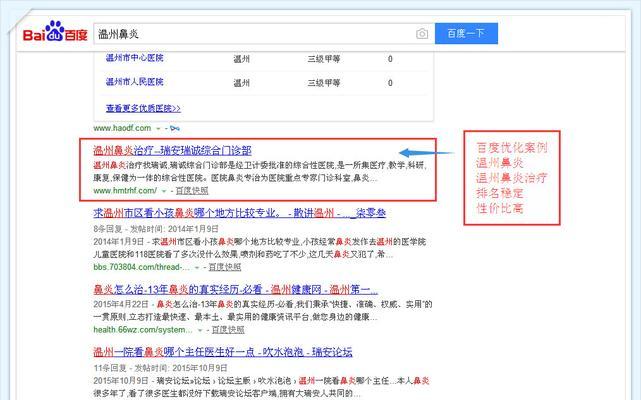Select 温州 cell in 温州市人民医院 row
The image size is (641, 400).
(x=241, y=83)
